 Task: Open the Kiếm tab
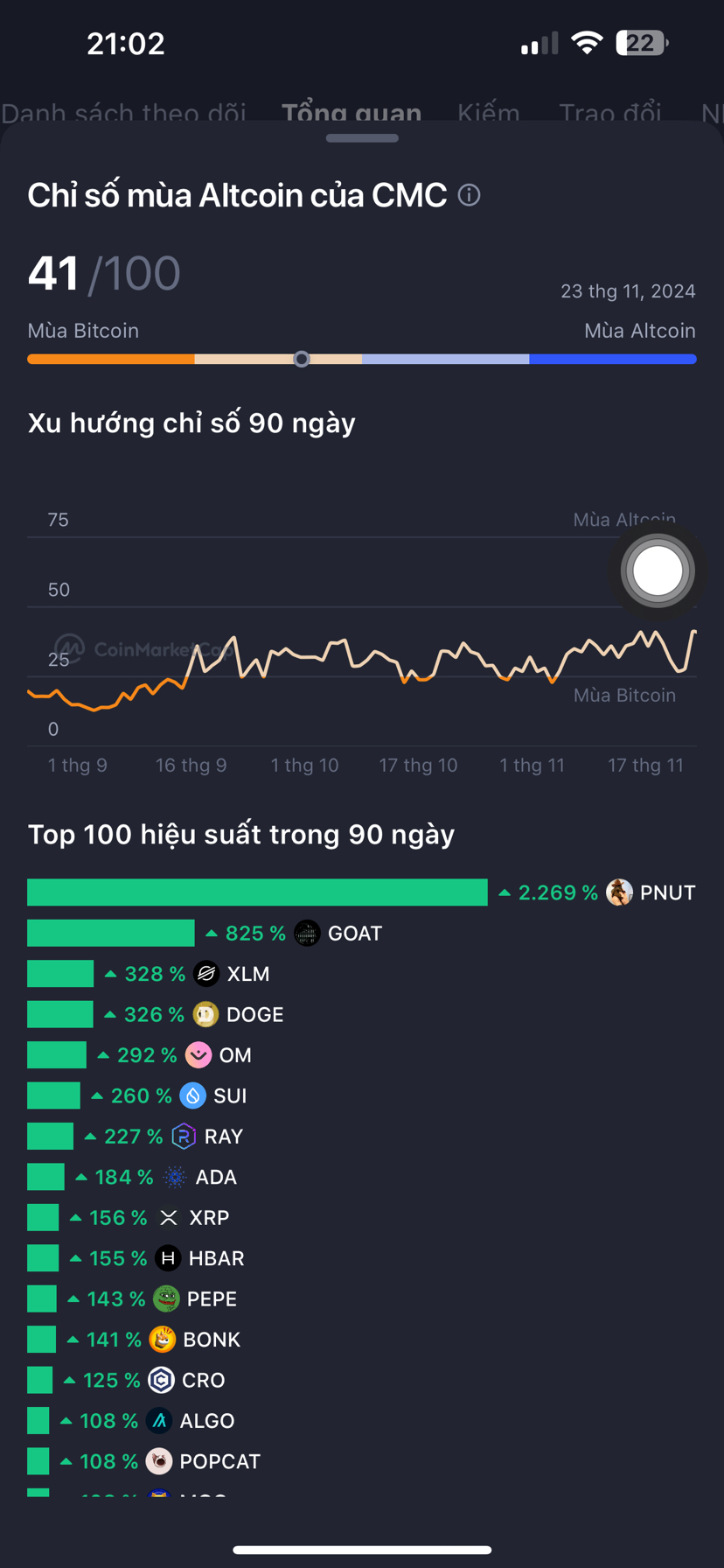488,113
